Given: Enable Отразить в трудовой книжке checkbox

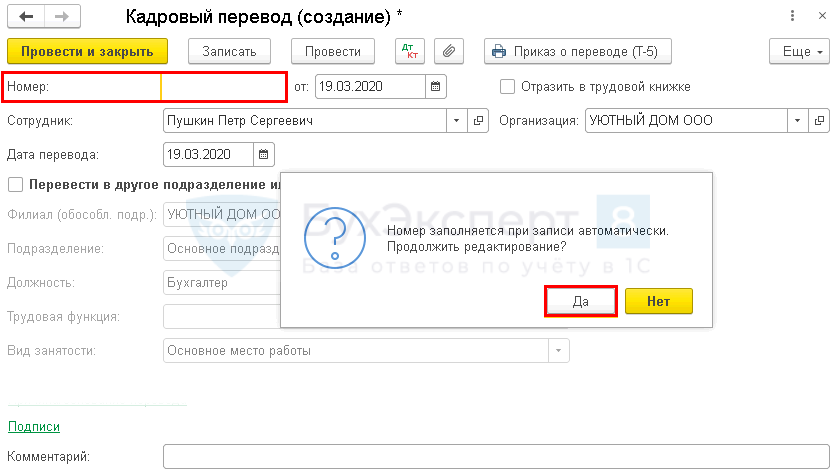Looking at the screenshot, I should (508, 87).
